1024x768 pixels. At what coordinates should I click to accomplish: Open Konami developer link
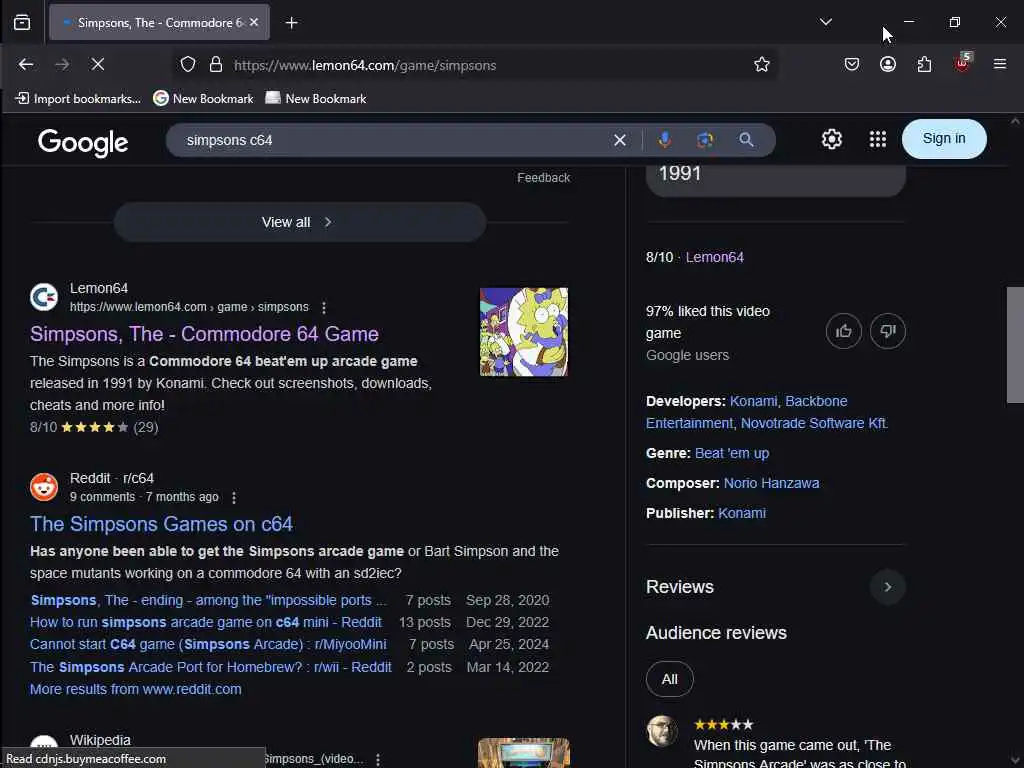tap(753, 401)
